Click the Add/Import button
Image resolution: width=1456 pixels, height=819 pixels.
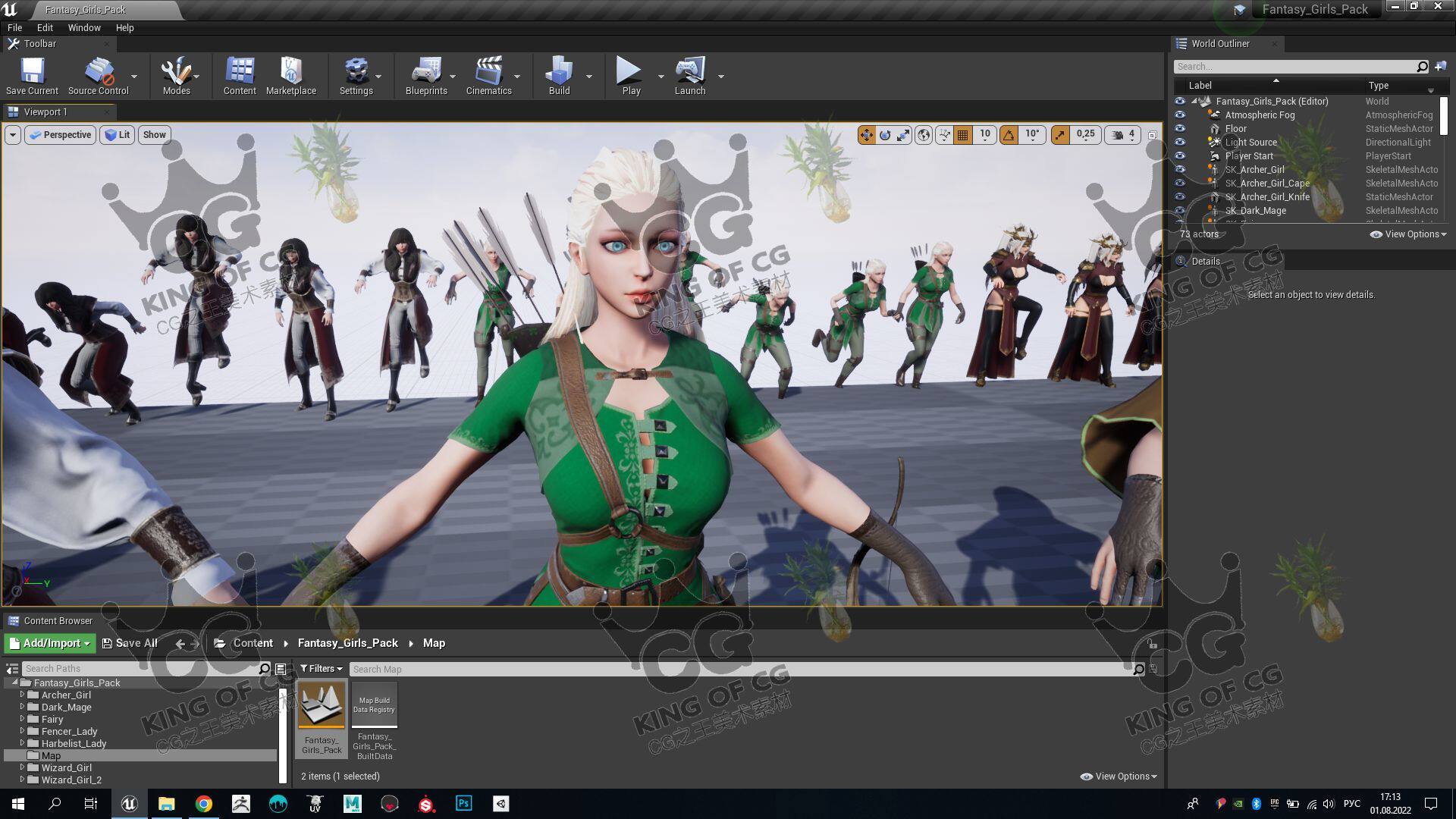(x=50, y=643)
